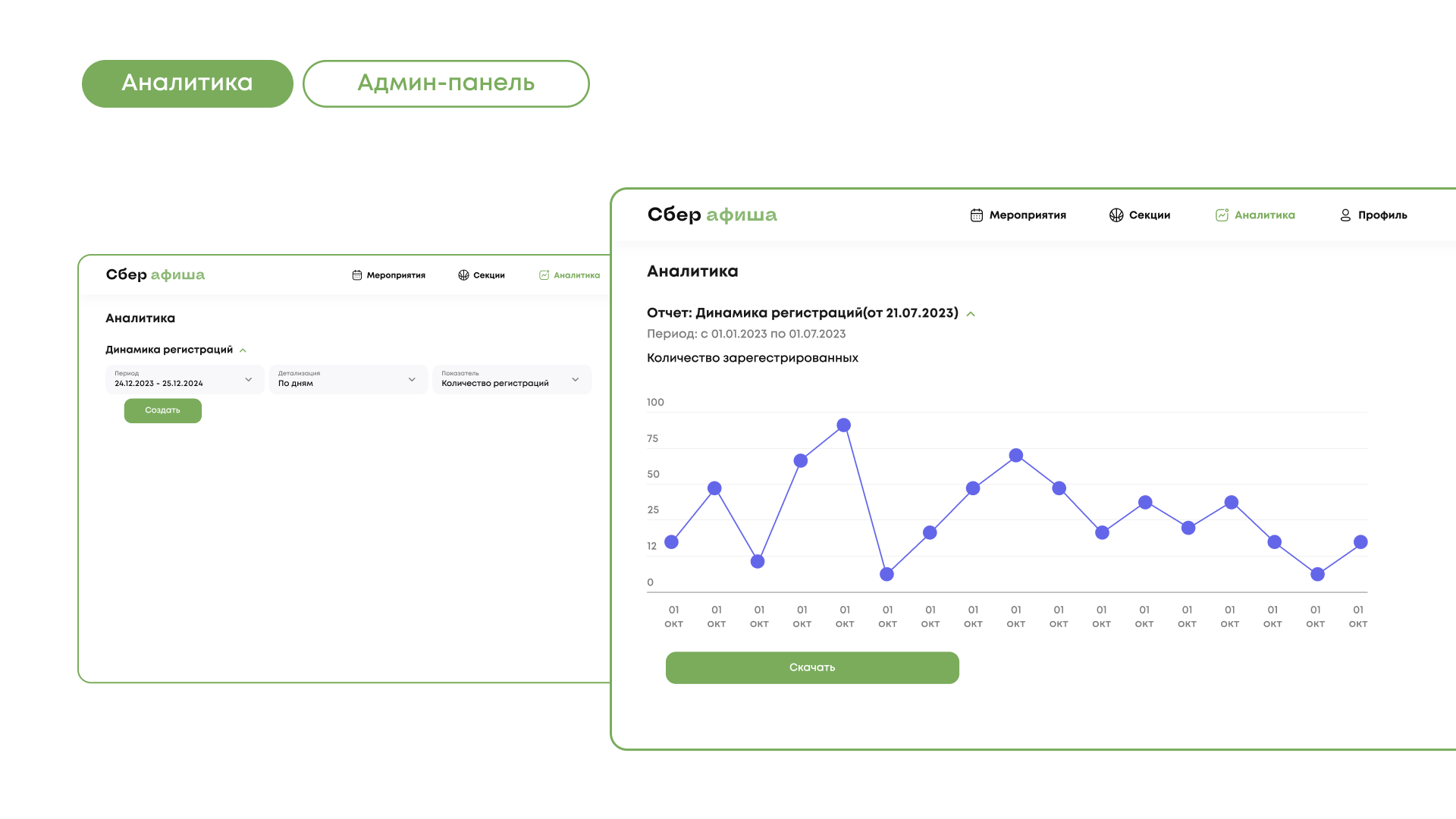Collapse the Отчет report chevron
Image resolution: width=1456 pixels, height=819 pixels.
click(x=971, y=314)
